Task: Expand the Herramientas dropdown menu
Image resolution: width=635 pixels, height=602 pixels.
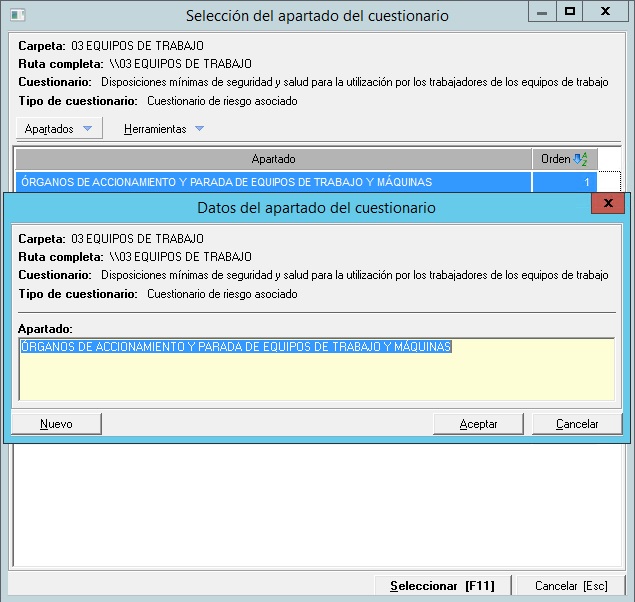Action: click(x=163, y=129)
